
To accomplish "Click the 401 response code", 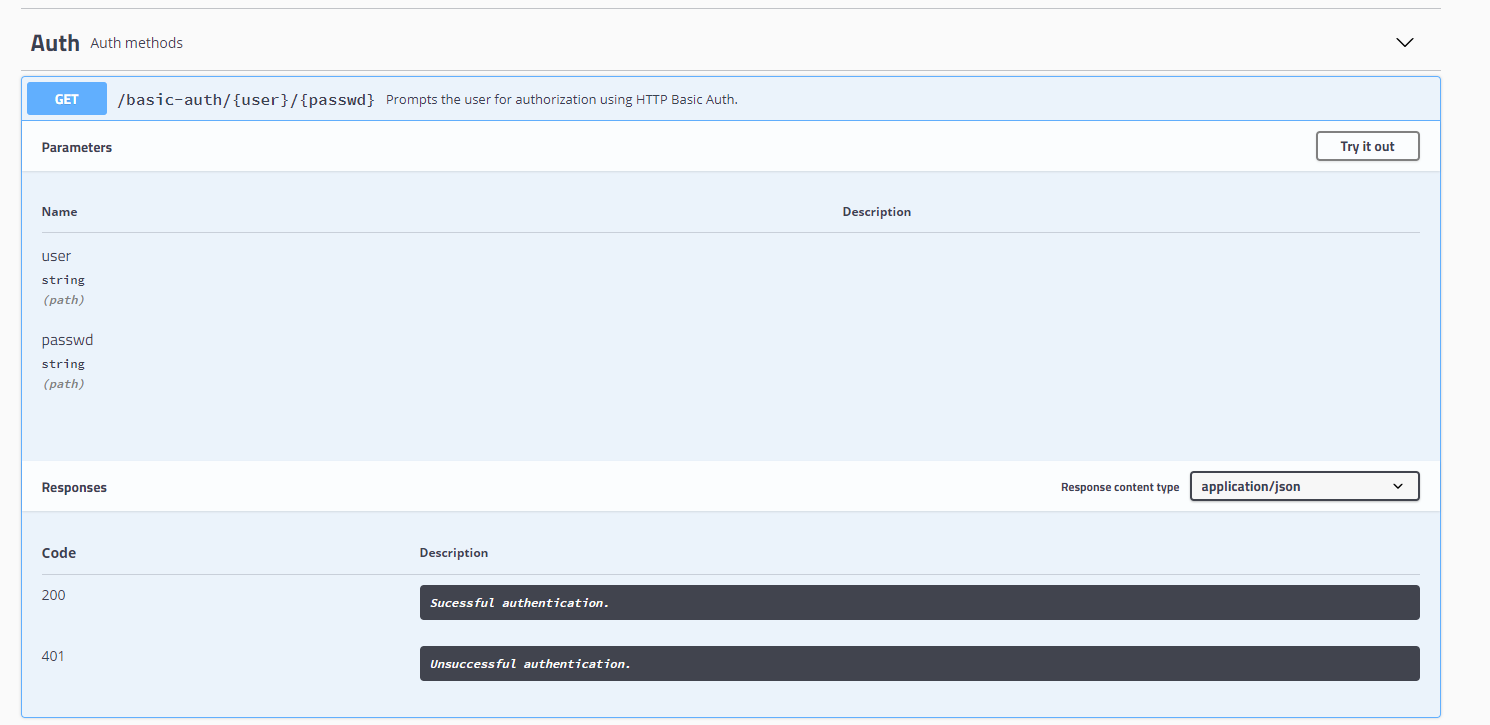I will 53,655.
